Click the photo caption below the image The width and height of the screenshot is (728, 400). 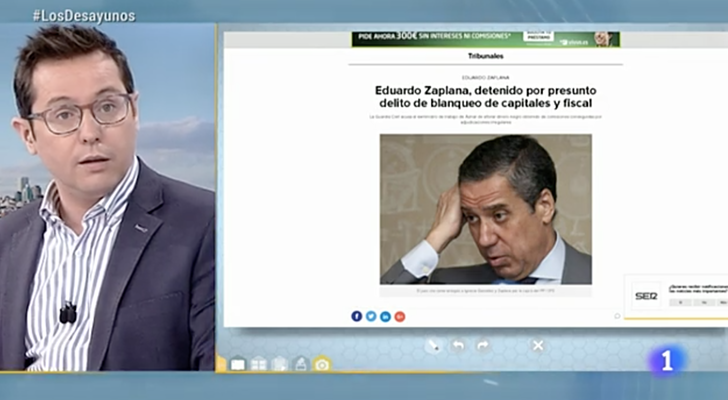tap(486, 291)
